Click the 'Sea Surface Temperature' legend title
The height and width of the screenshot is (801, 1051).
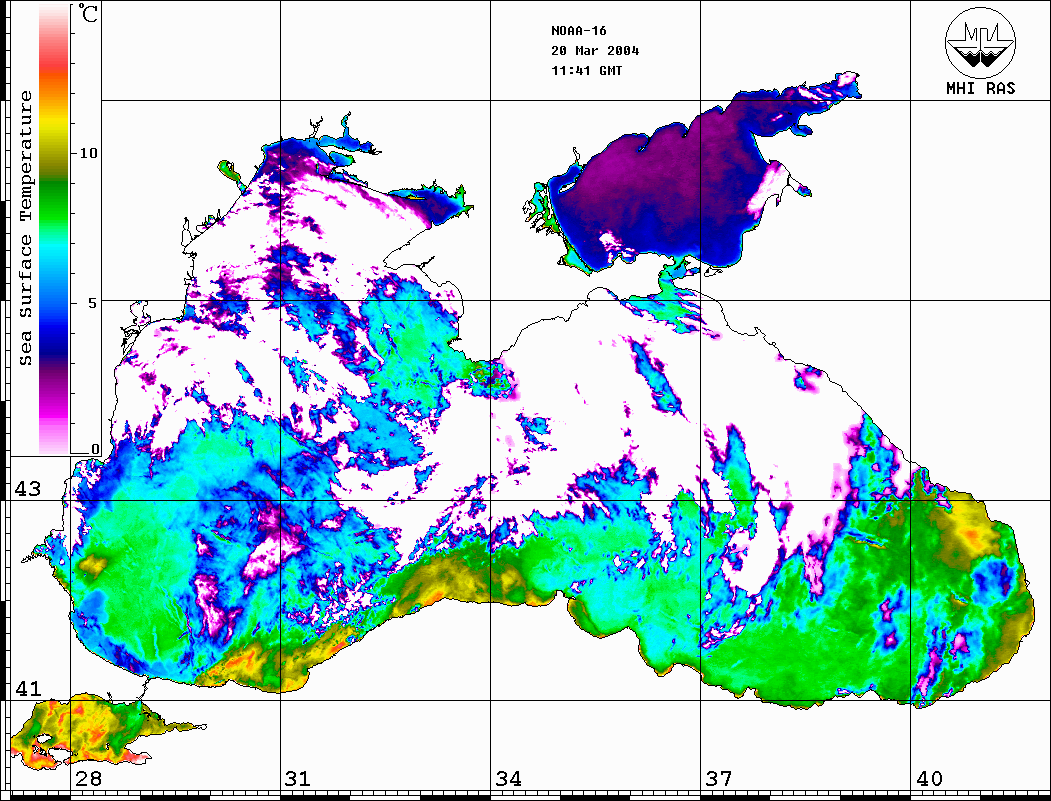[25, 228]
